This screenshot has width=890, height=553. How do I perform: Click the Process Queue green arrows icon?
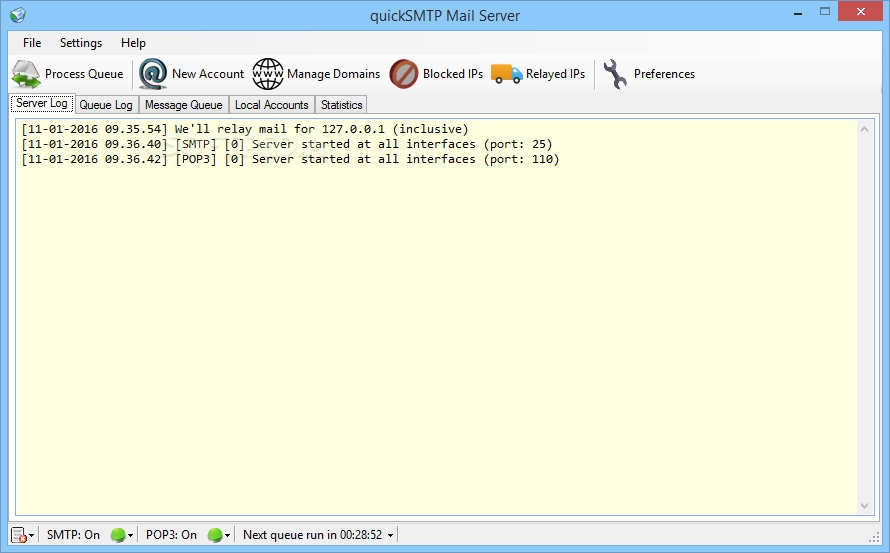coord(26,74)
